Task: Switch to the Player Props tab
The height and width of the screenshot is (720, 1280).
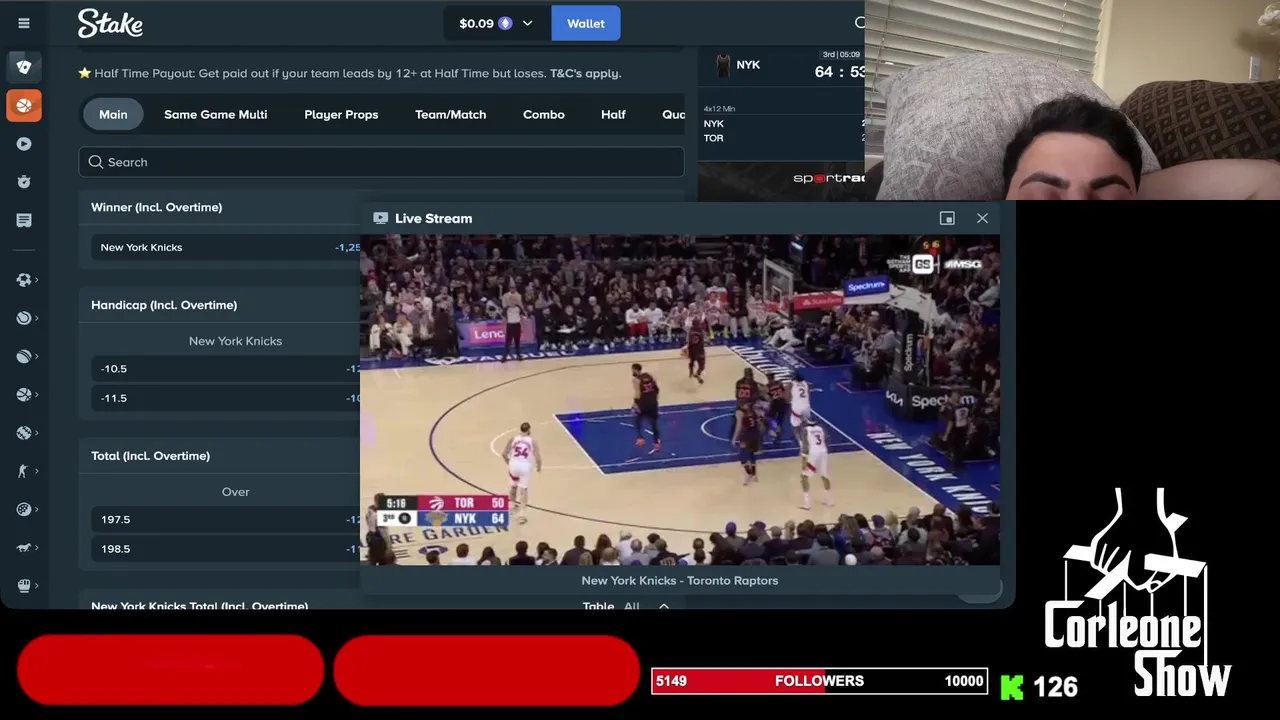Action: [x=341, y=114]
